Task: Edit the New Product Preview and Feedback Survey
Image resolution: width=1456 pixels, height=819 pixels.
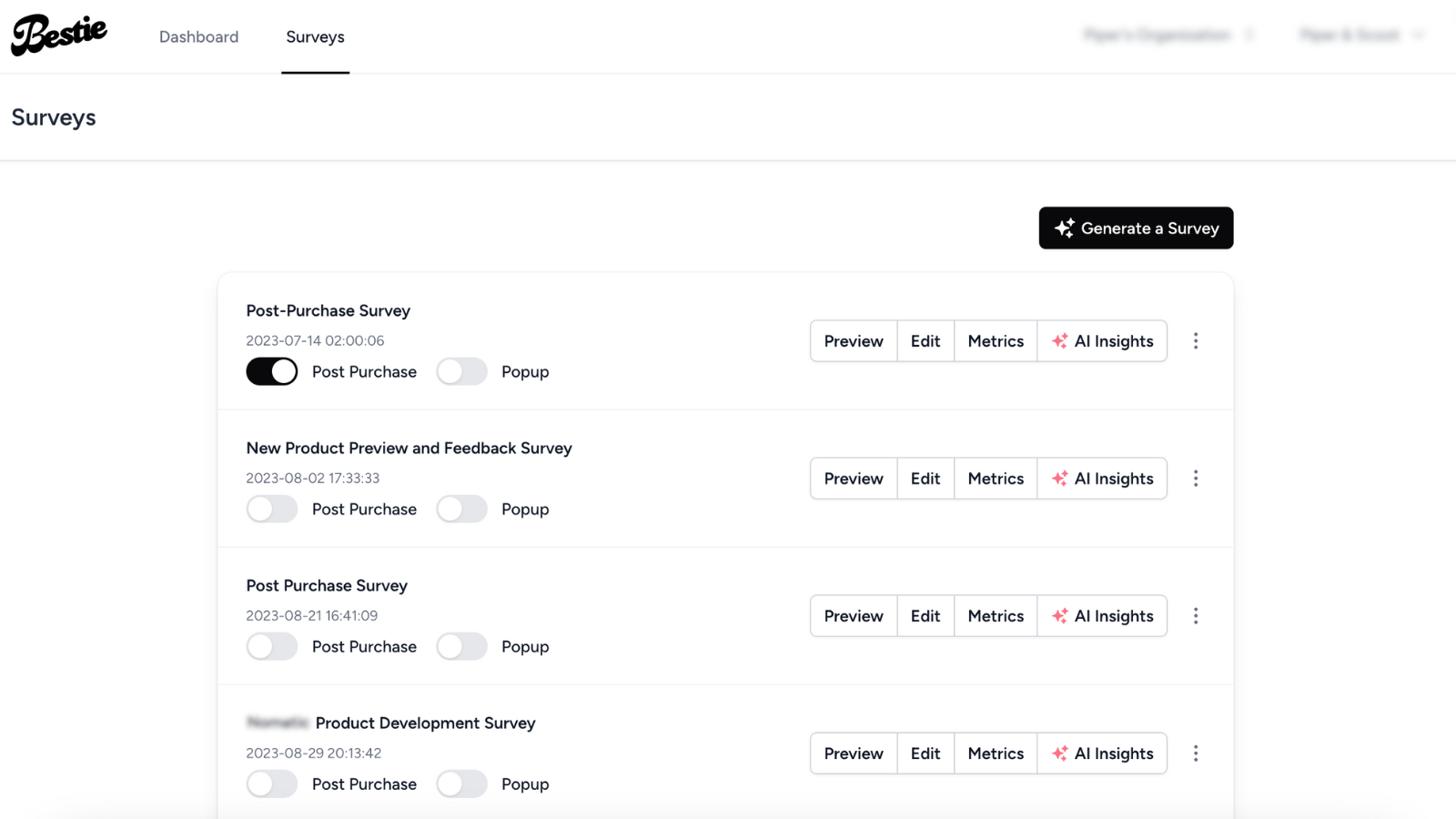Action: [x=925, y=479]
